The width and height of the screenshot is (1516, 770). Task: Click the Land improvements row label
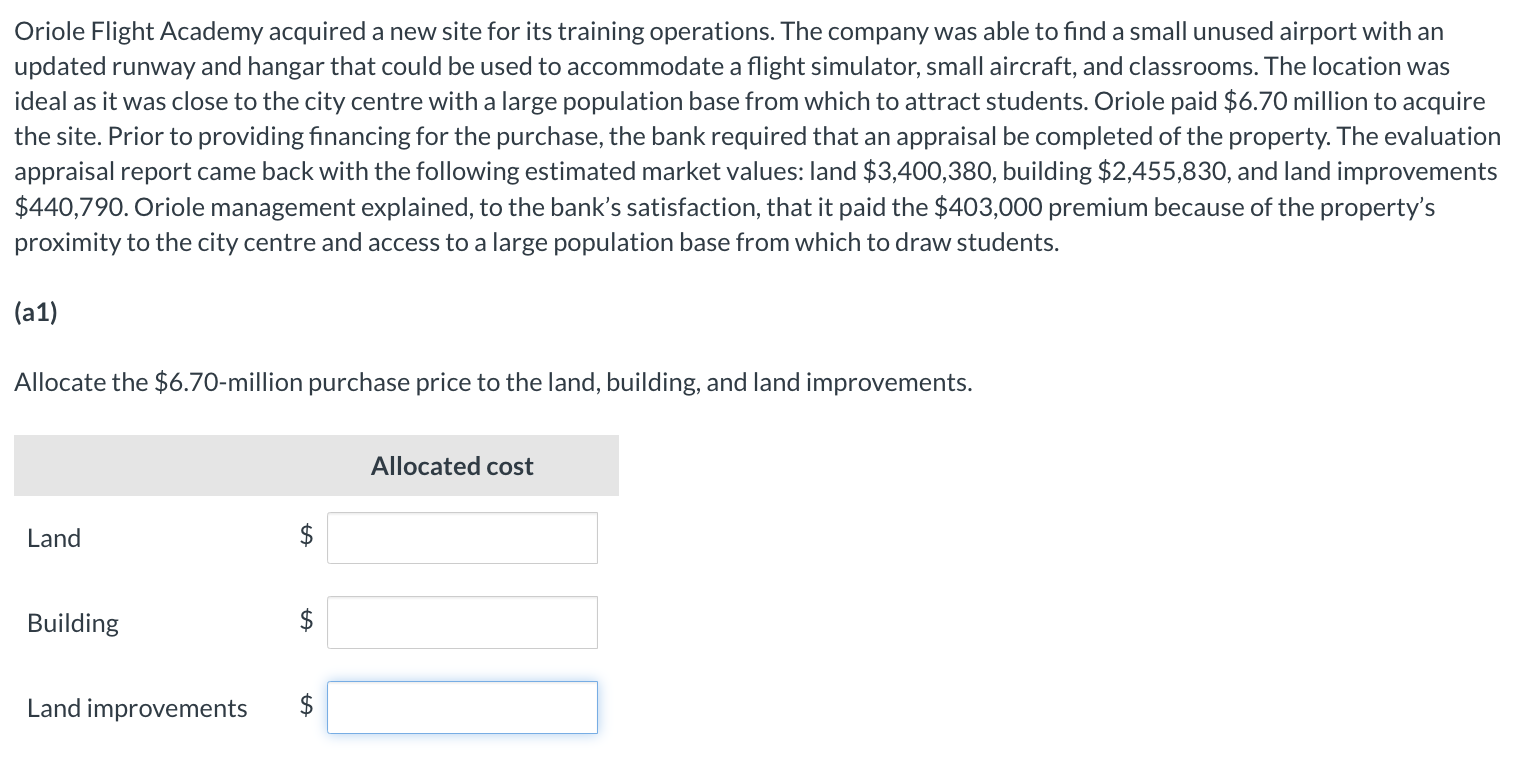[x=137, y=708]
